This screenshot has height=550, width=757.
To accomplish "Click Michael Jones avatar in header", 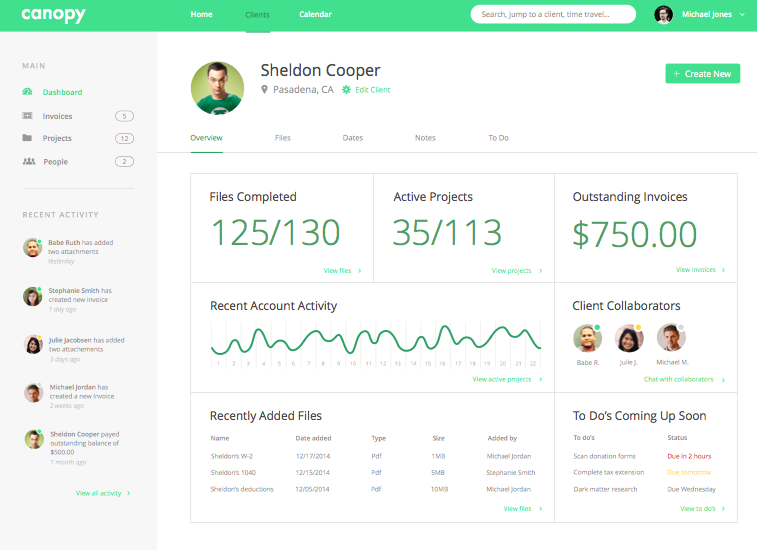I will click(x=663, y=14).
